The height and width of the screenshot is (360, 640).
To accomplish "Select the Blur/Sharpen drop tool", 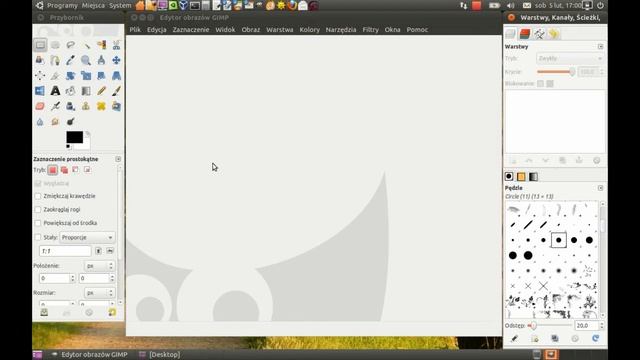I will click(40, 122).
